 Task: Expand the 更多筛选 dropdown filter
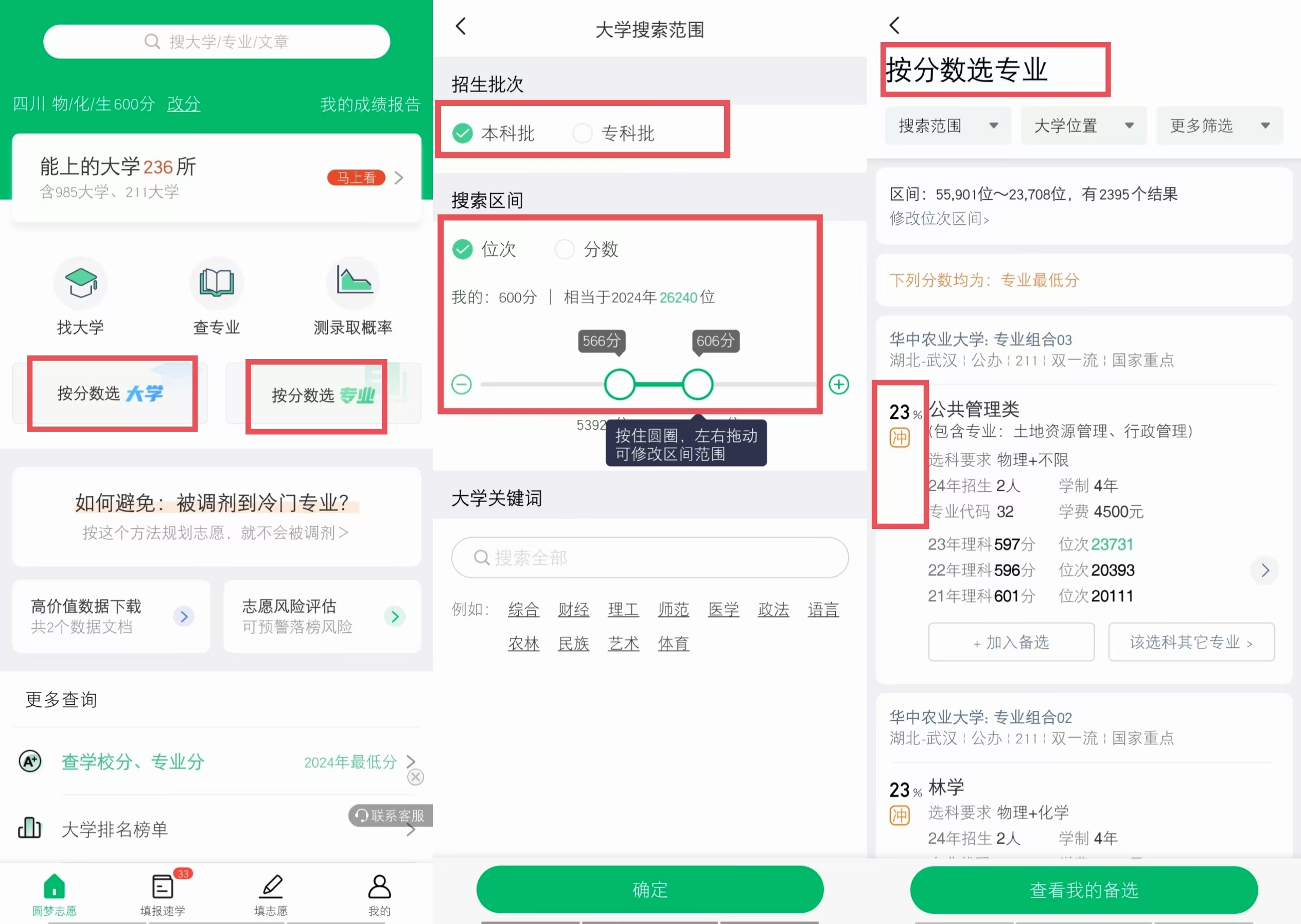[1219, 126]
